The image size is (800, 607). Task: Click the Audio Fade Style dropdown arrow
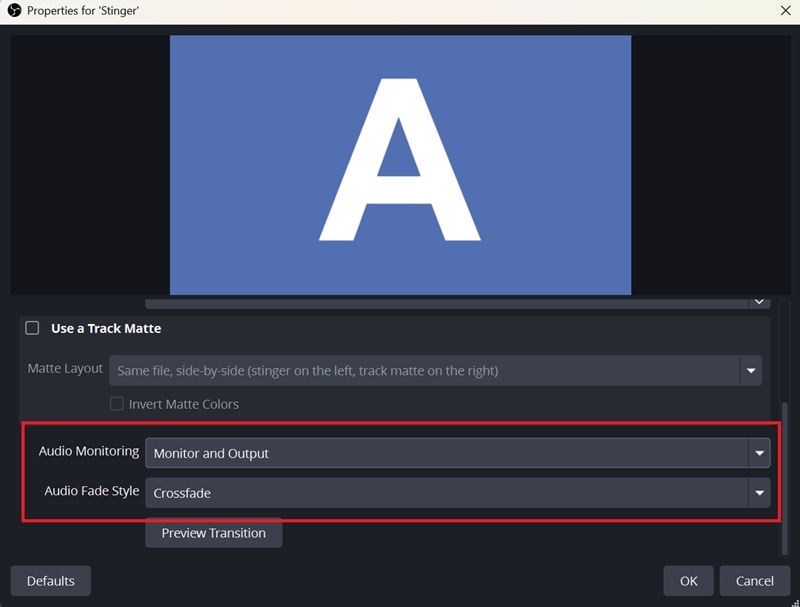coord(757,492)
